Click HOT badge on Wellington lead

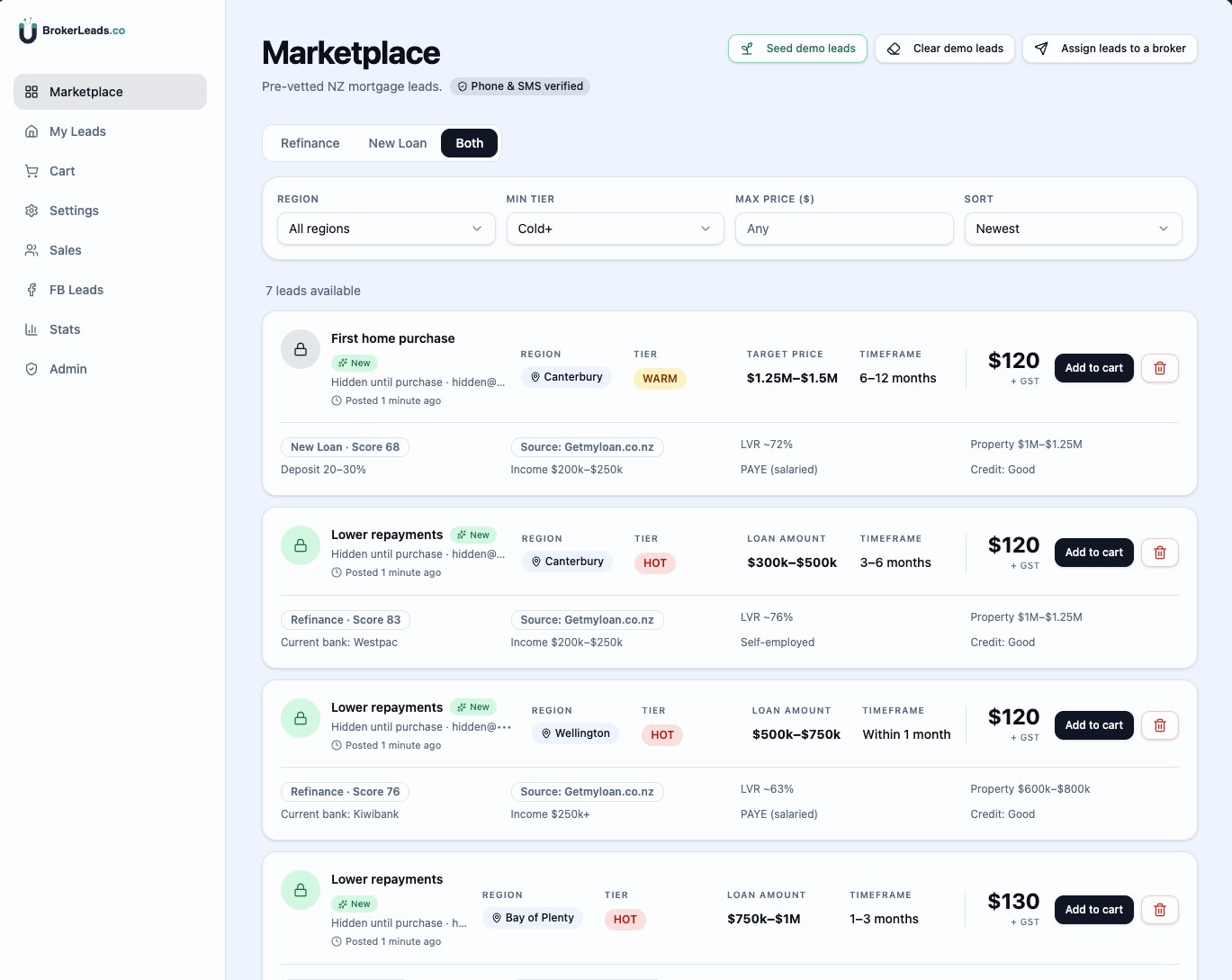click(x=662, y=735)
